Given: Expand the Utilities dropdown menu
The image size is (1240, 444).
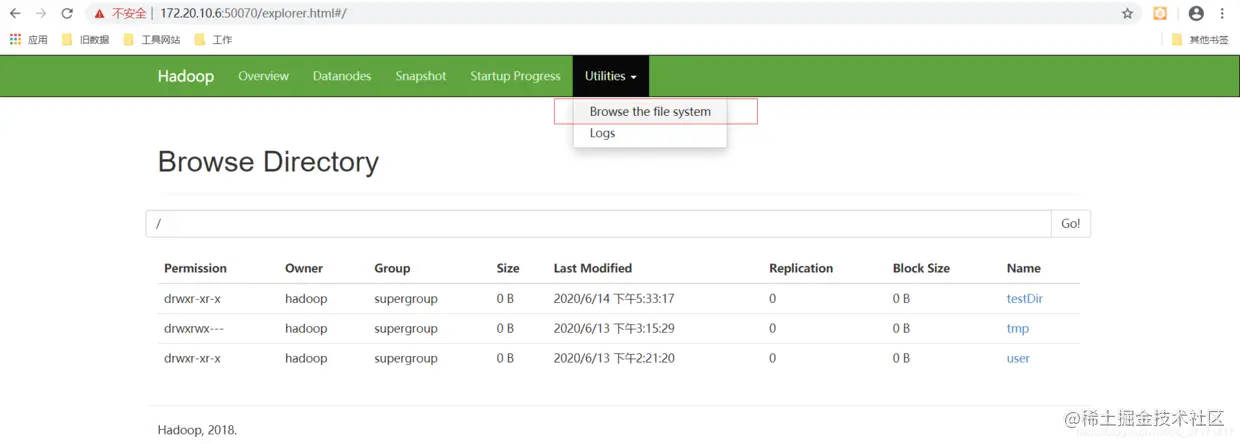Looking at the screenshot, I should coord(611,76).
